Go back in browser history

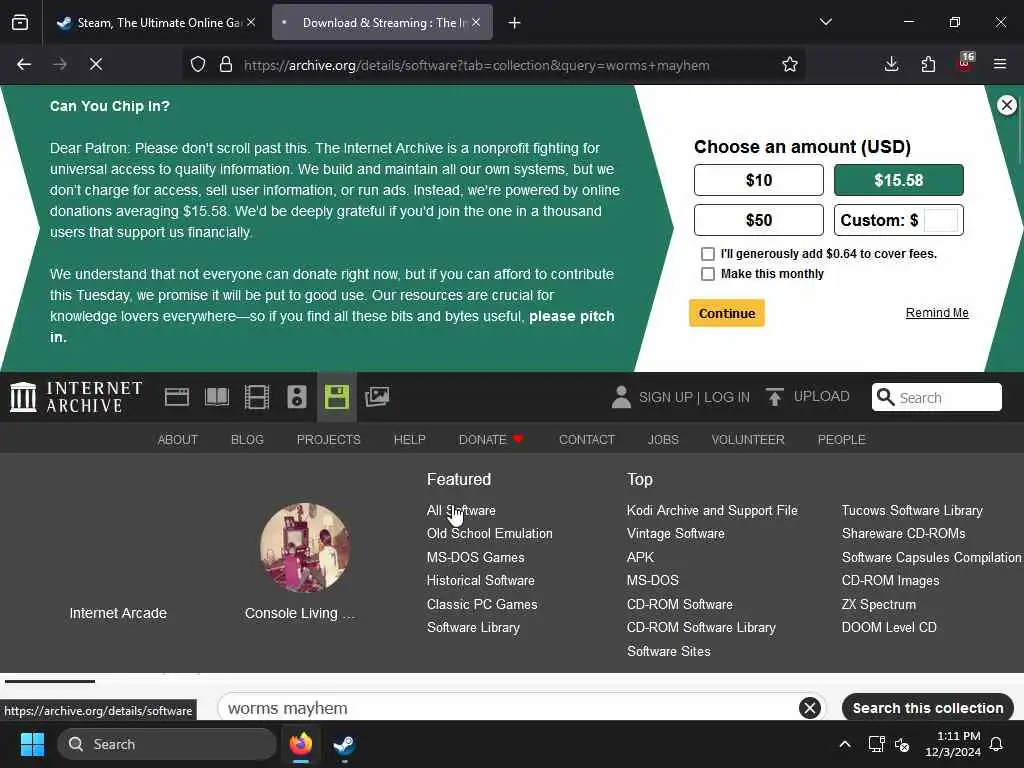click(x=24, y=64)
